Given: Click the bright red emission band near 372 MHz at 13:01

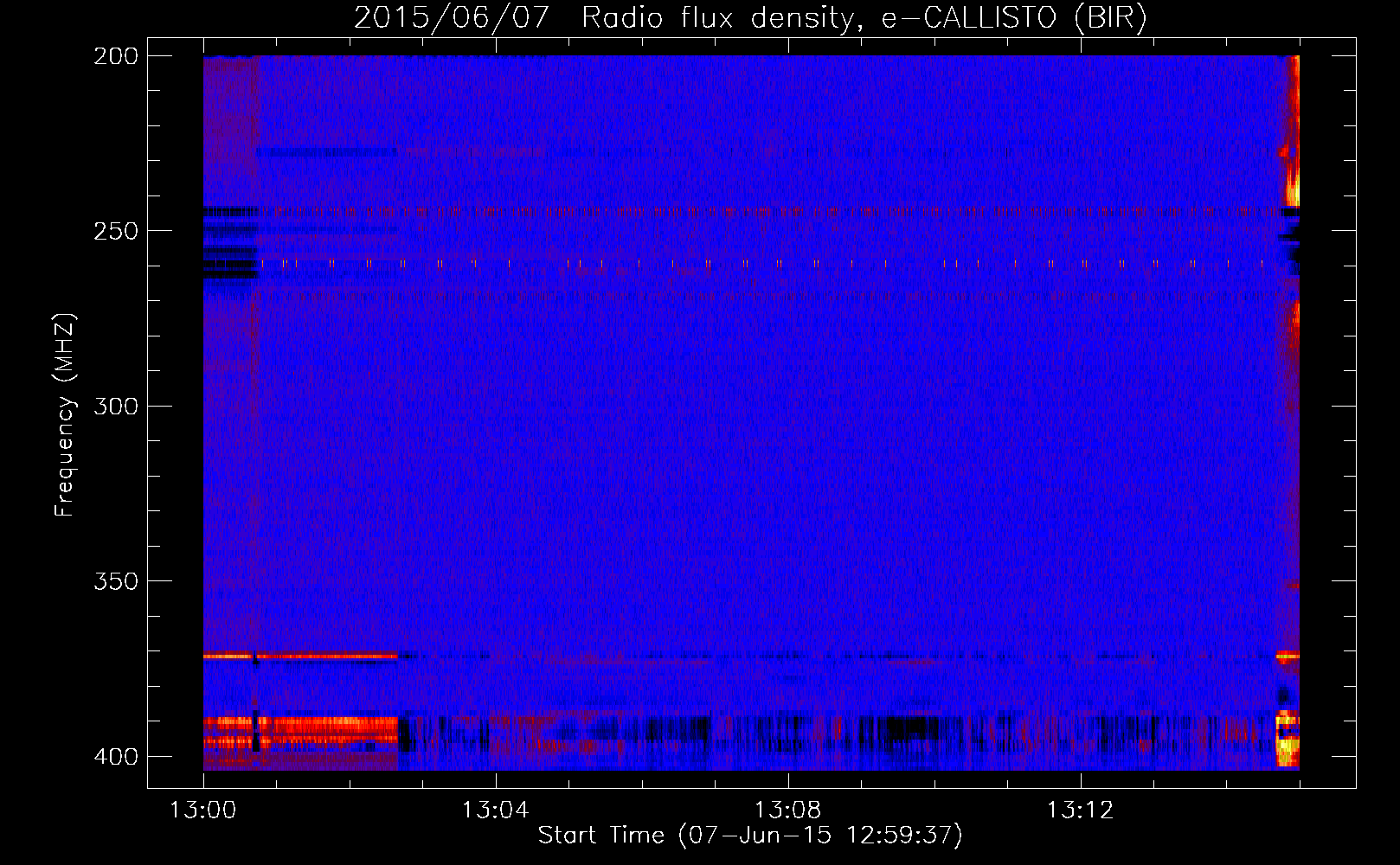Looking at the screenshot, I should point(300,657).
